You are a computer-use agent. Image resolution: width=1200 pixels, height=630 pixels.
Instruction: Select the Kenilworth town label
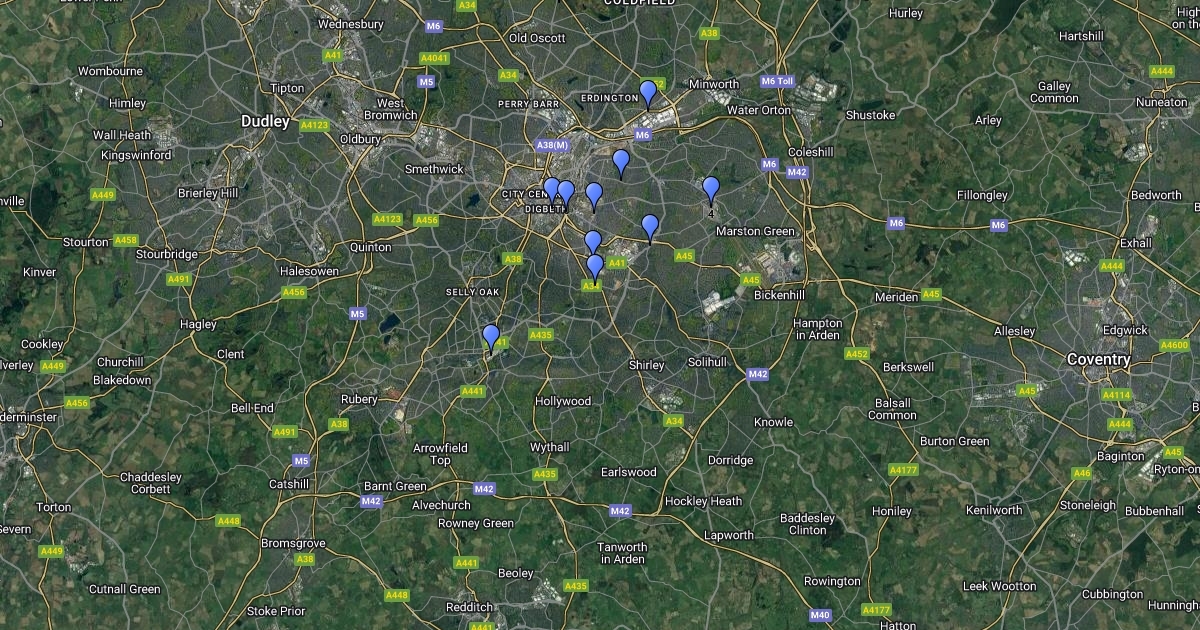[x=995, y=510]
